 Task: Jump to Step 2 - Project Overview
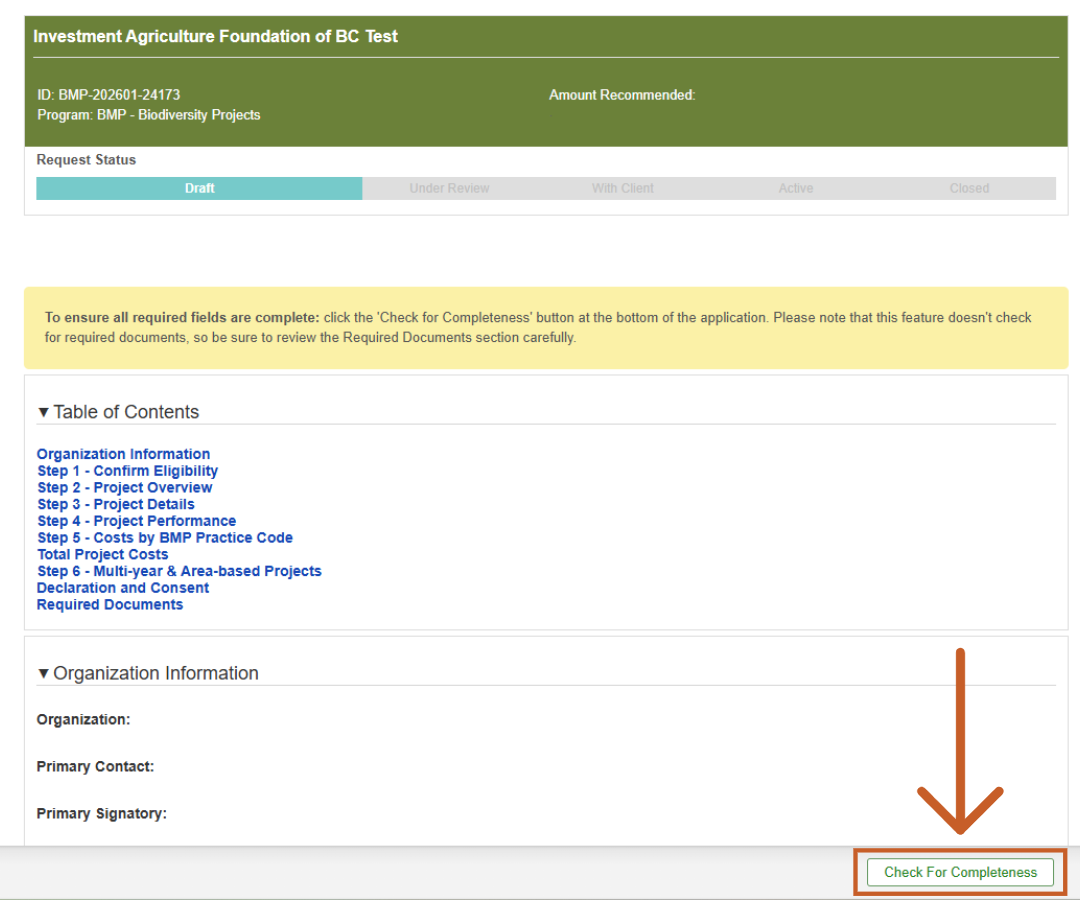click(125, 488)
